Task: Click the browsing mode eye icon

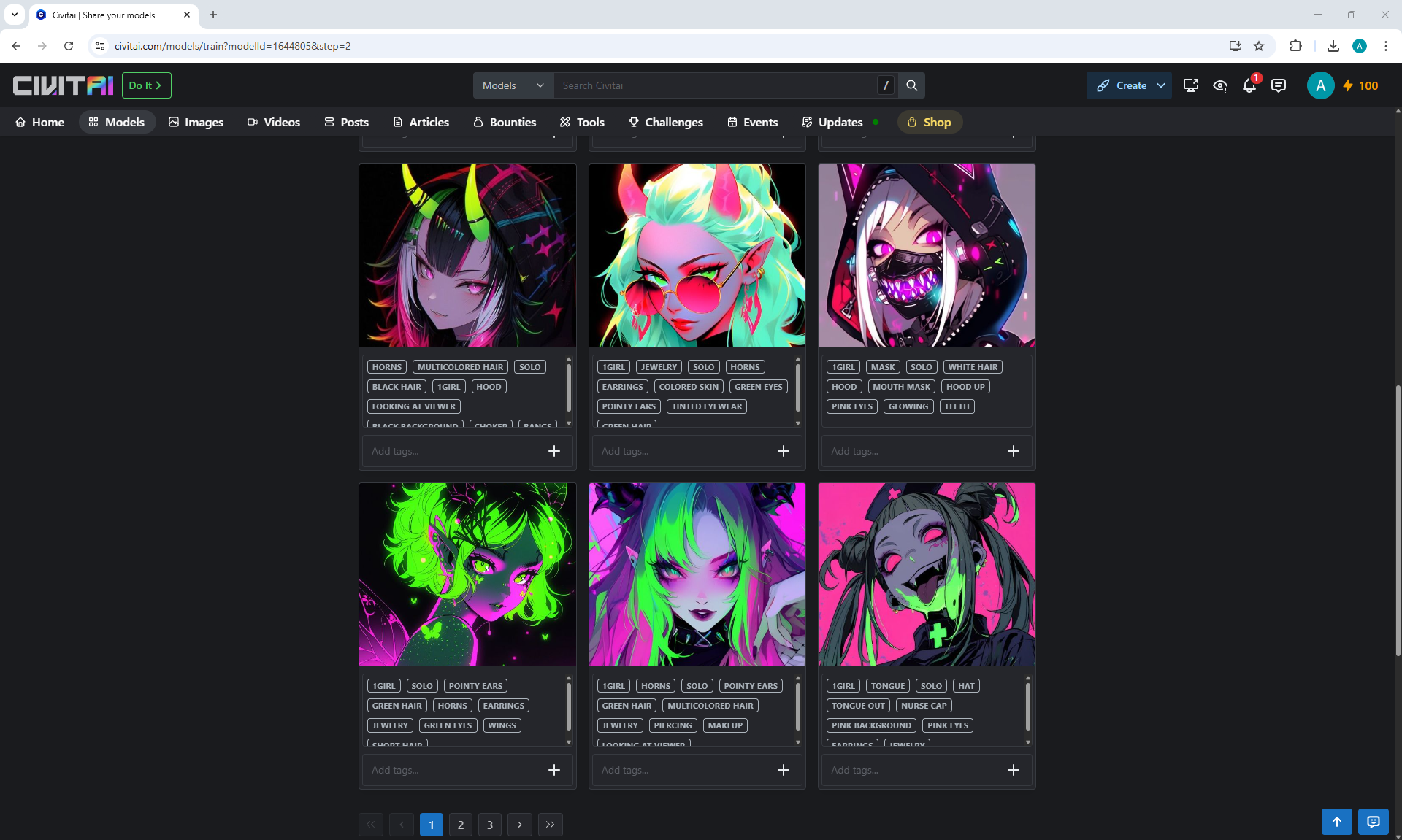Action: click(x=1219, y=86)
